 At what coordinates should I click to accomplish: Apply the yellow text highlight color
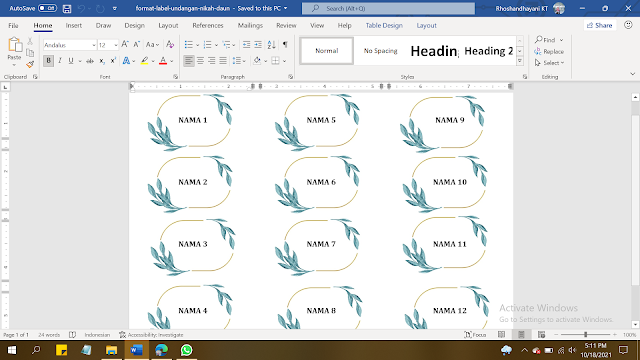(144, 61)
